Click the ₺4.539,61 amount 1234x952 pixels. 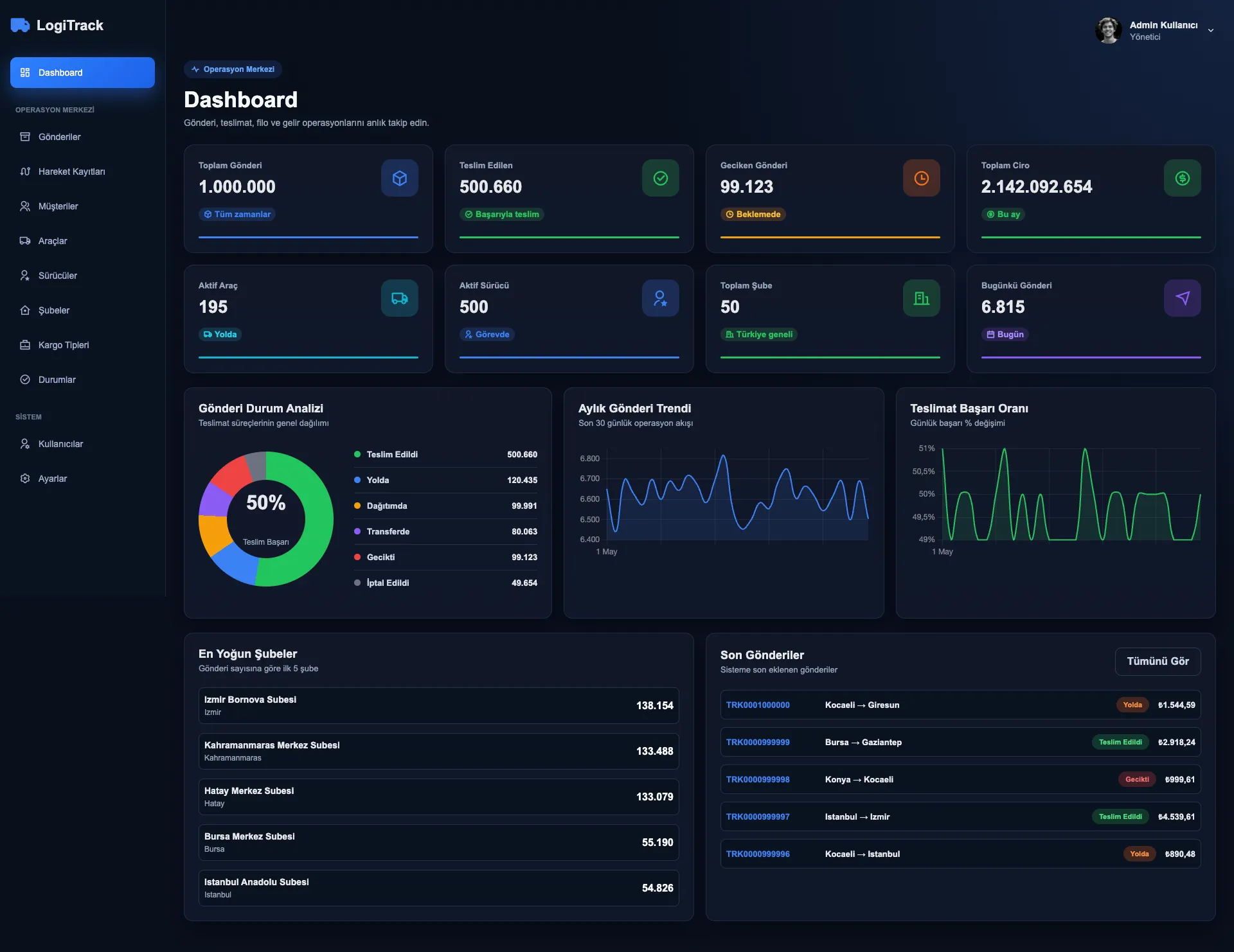1176,817
